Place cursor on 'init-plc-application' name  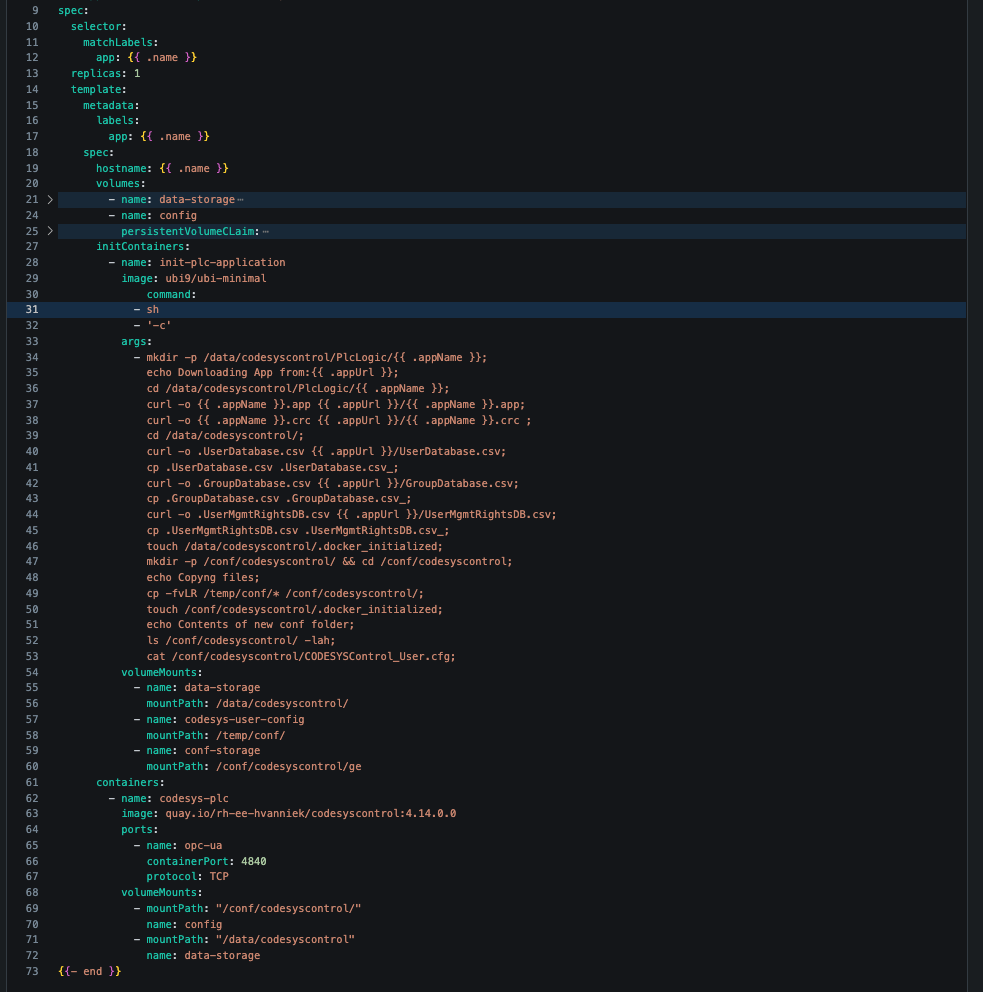(x=222, y=263)
